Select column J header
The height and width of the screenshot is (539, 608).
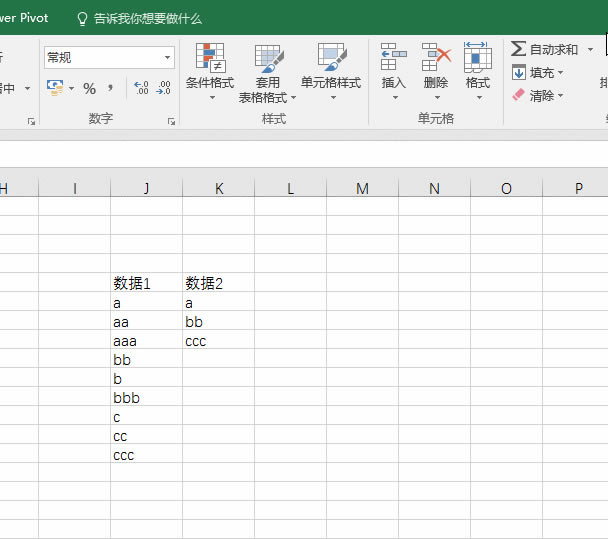click(147, 188)
